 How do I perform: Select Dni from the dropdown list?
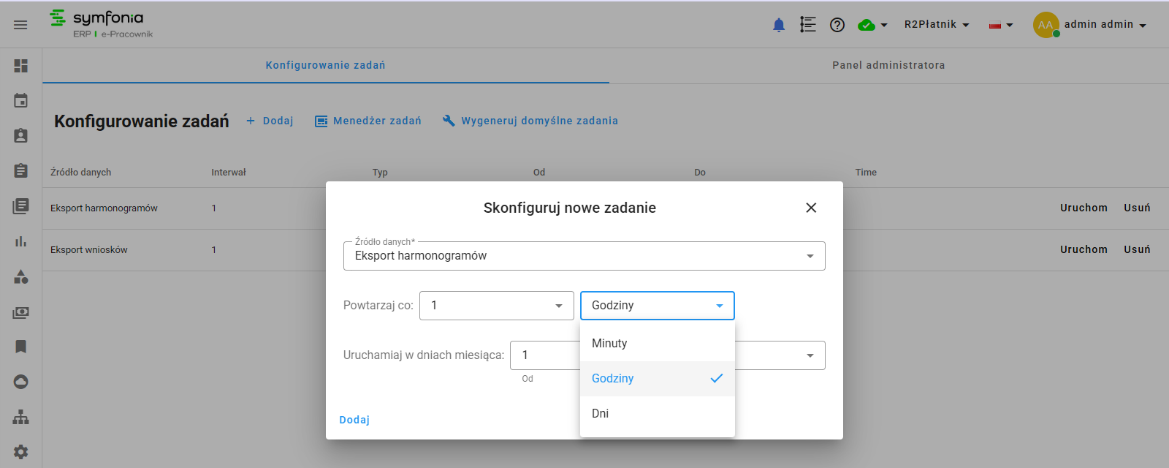tap(657, 413)
